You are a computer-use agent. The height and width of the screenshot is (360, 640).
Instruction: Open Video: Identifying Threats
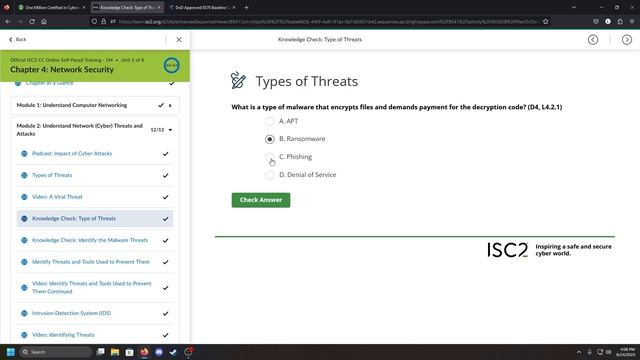(63, 335)
